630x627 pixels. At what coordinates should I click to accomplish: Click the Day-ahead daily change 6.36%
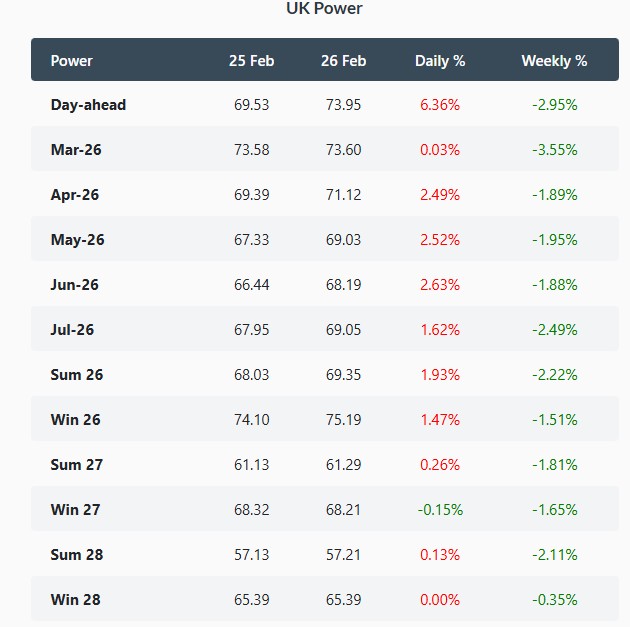(440, 105)
